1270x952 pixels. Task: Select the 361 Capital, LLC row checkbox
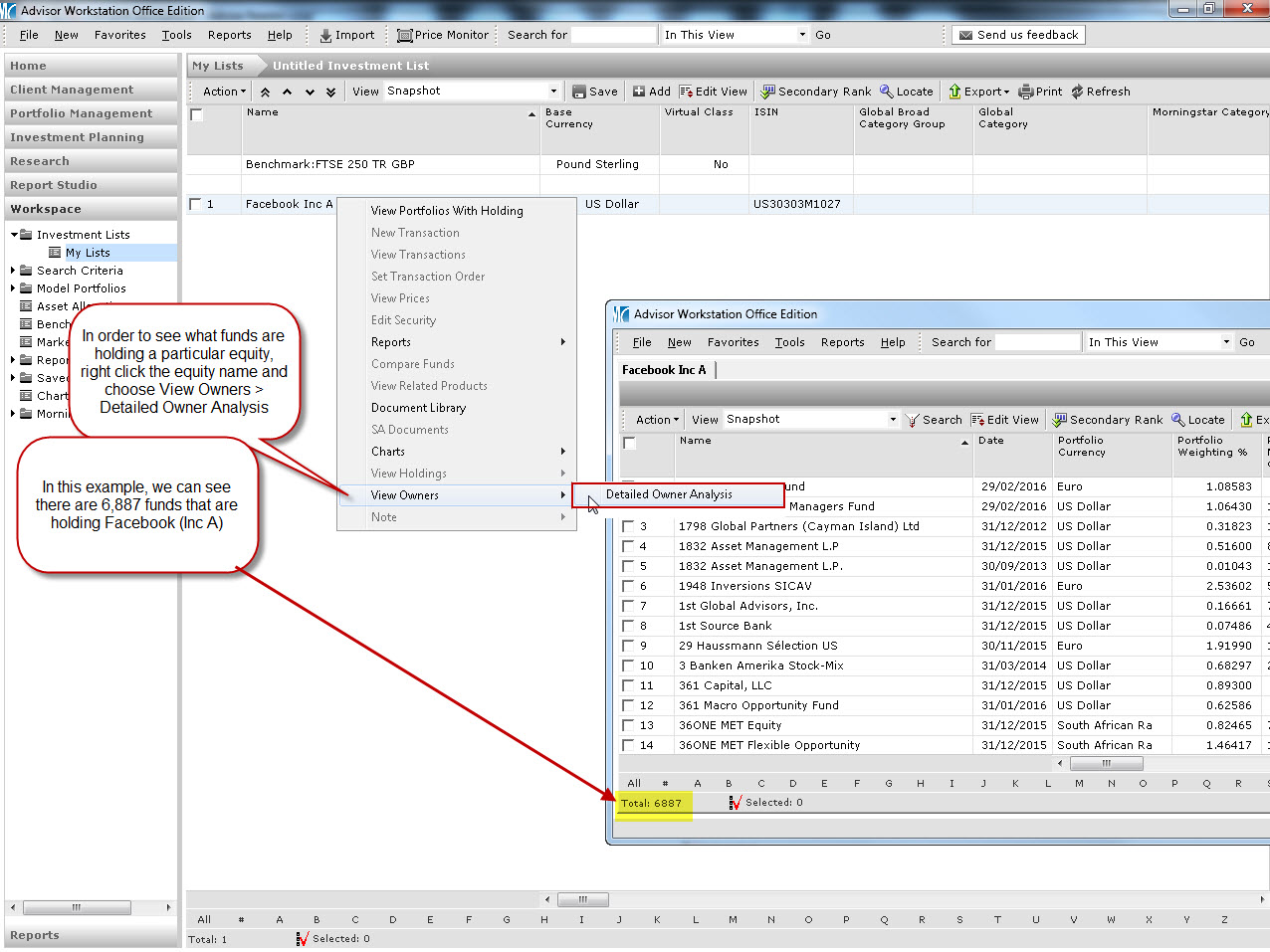pos(628,685)
